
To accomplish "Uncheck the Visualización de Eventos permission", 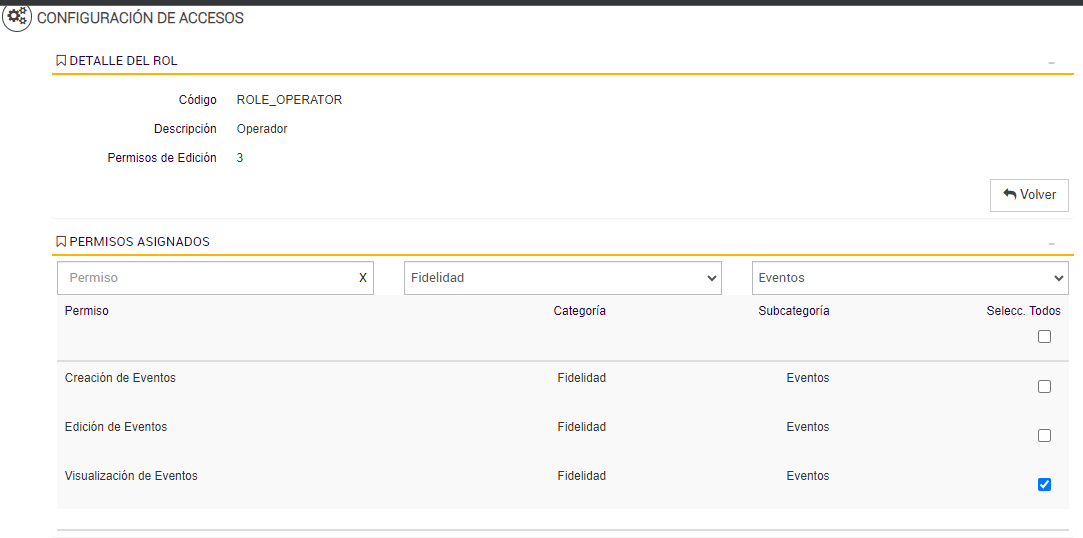I will point(1044,485).
